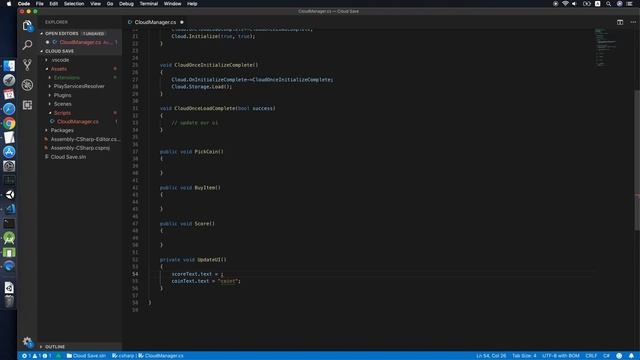Click Ln 54, Col 26 in status bar
The height and width of the screenshot is (360, 640).
491,356
